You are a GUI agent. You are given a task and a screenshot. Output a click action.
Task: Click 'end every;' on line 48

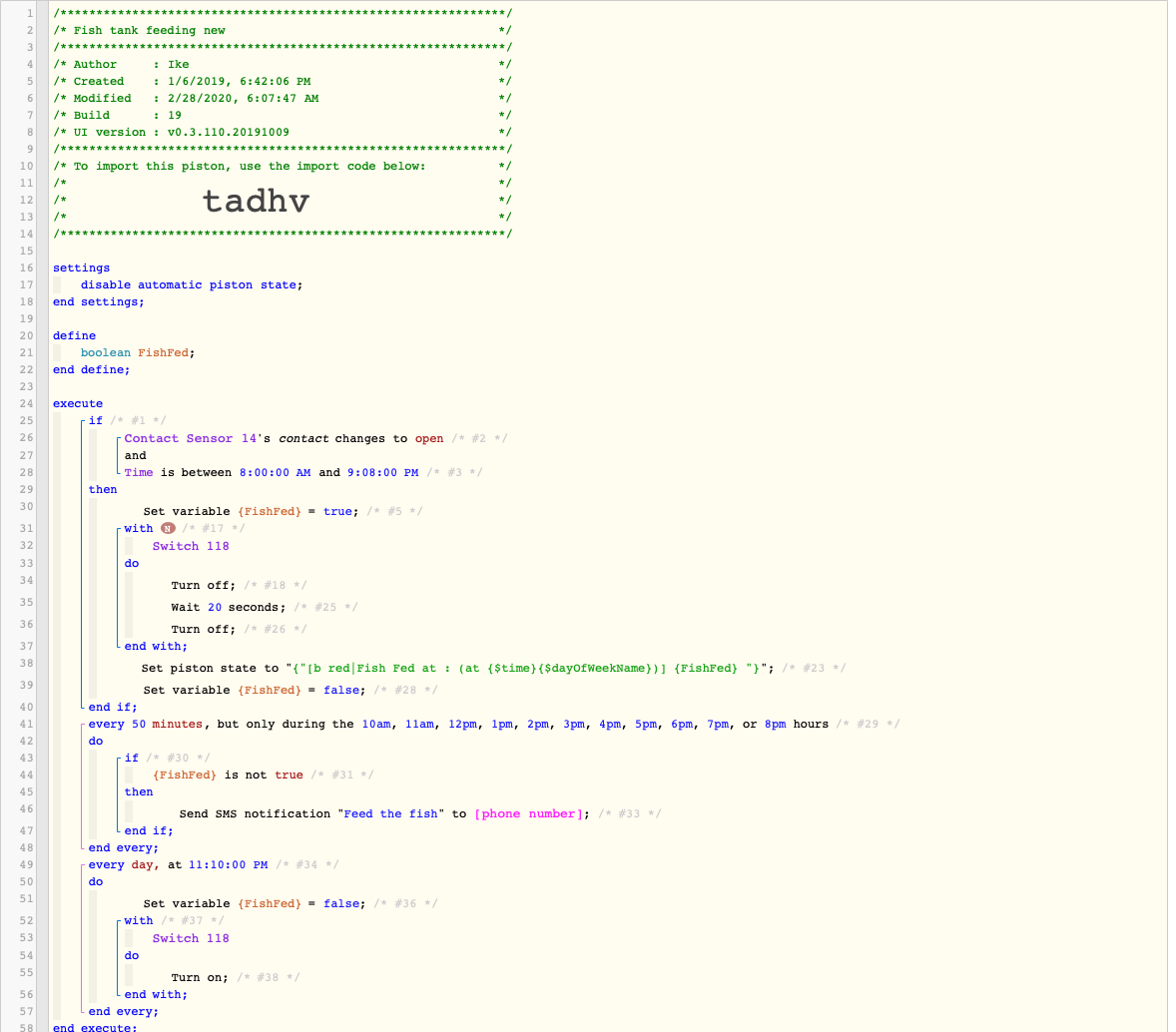pos(124,848)
